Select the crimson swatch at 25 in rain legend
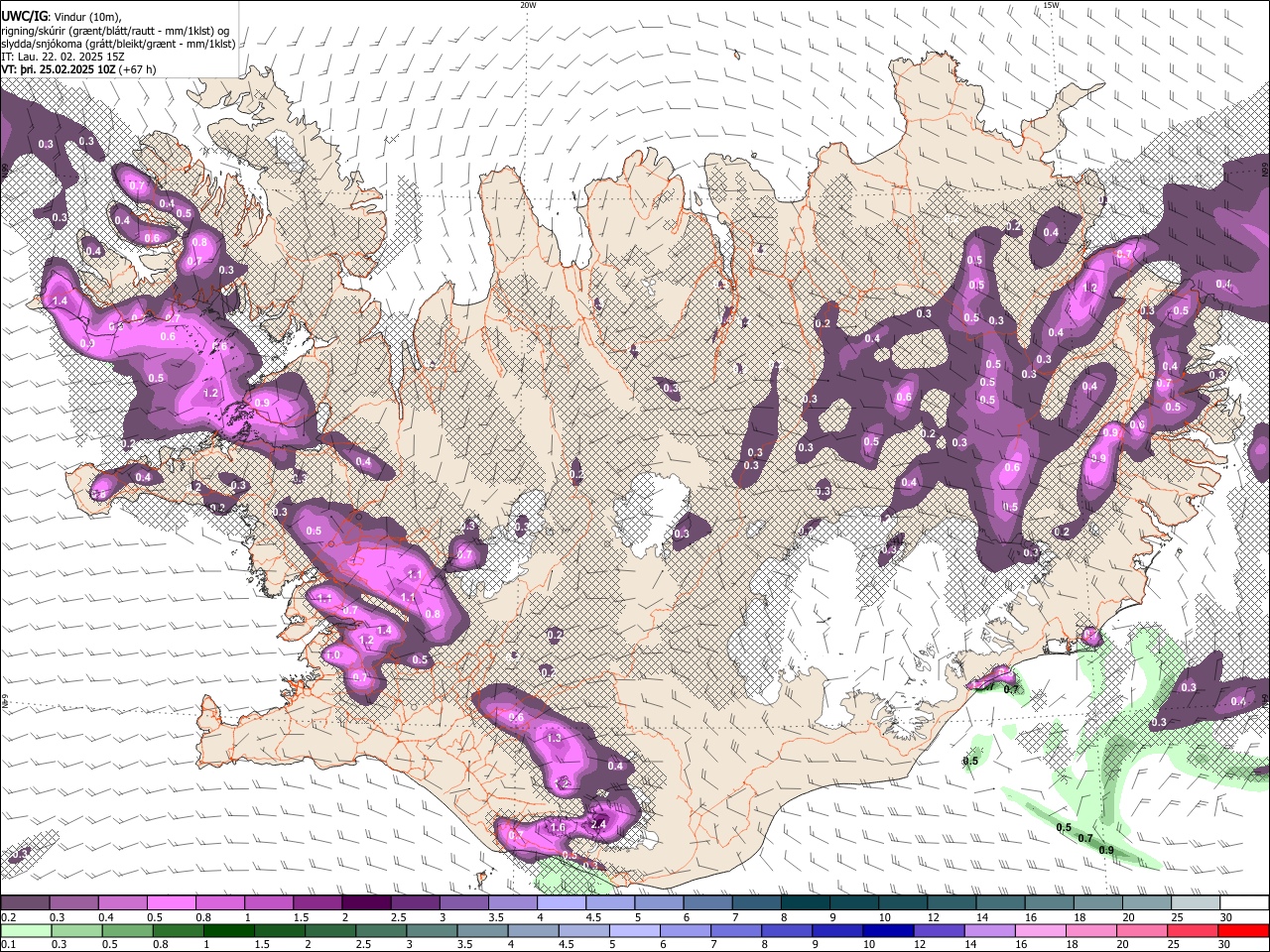Image resolution: width=1270 pixels, height=952 pixels. pos(1194,930)
